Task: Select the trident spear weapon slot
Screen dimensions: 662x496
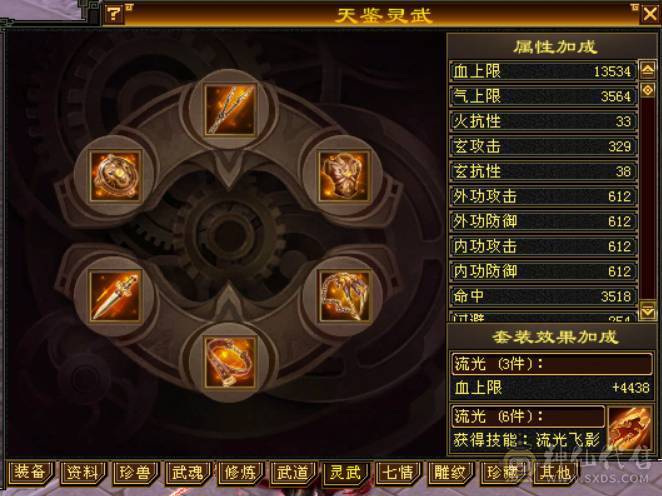Action: point(230,109)
